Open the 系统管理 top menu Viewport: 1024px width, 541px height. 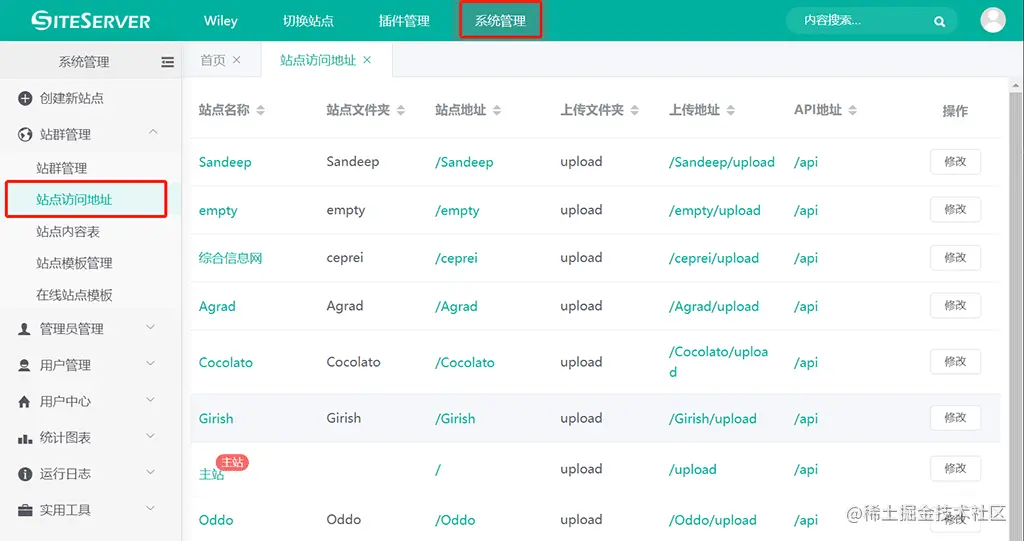pyautogui.click(x=500, y=21)
